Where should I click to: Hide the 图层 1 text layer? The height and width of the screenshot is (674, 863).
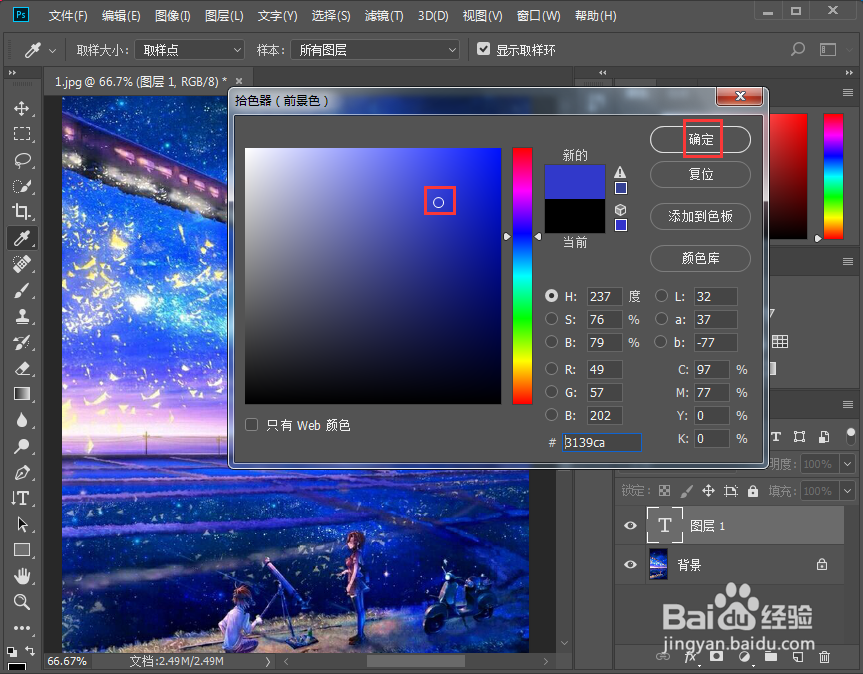[630, 525]
